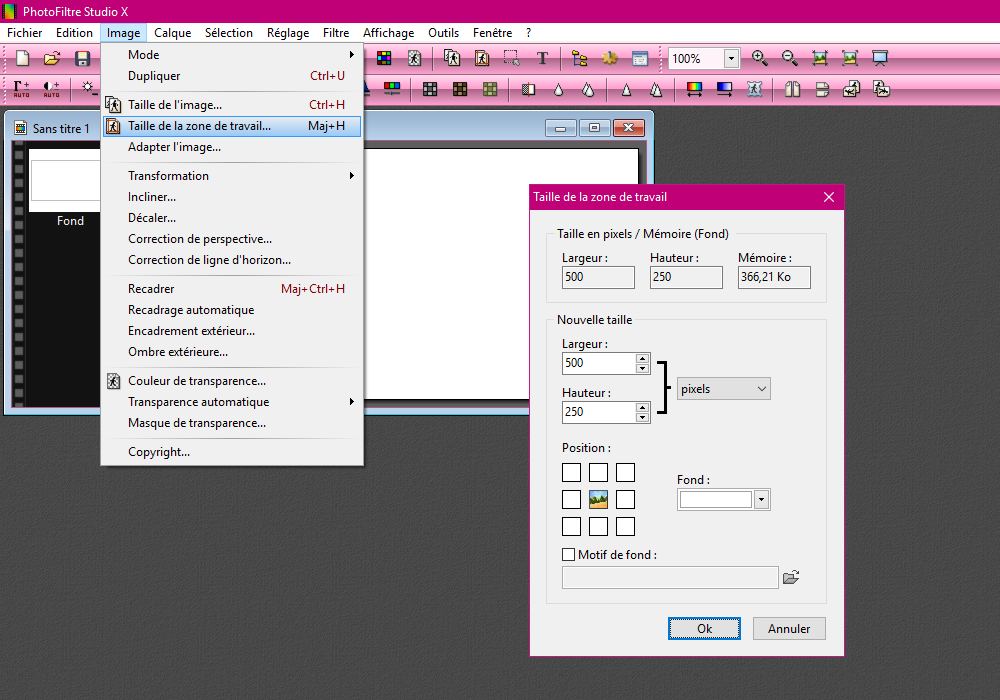
Task: Choose Taille de l'image menu entry
Action: coord(232,105)
